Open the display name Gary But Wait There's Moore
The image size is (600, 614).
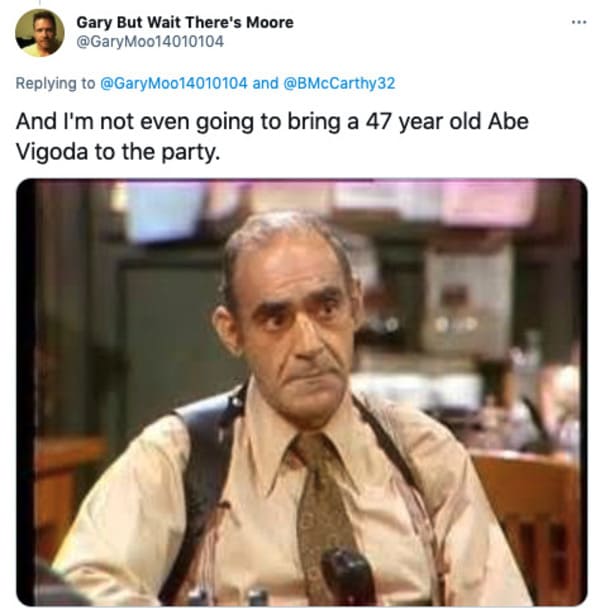tap(185, 22)
